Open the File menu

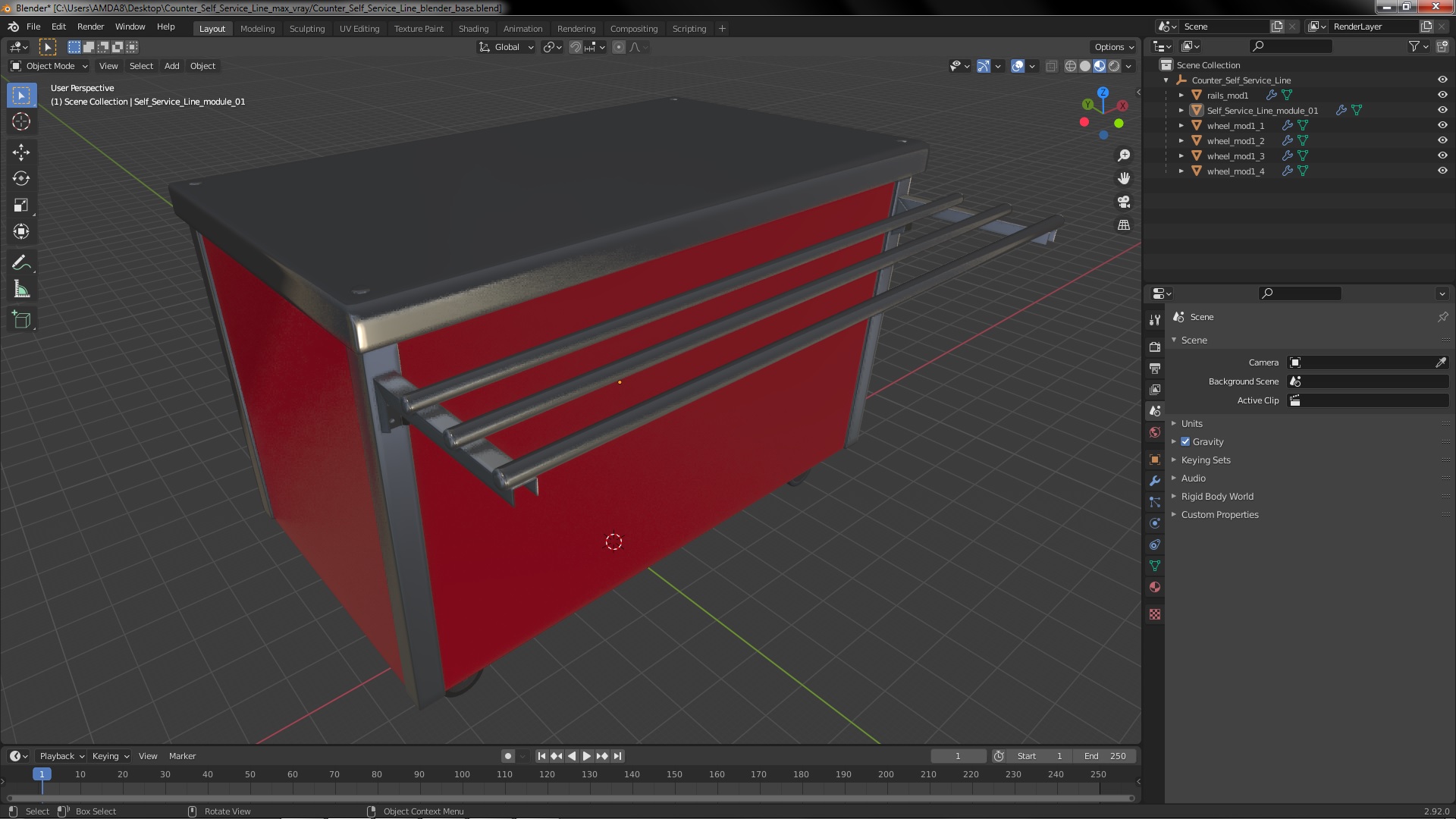pos(33,27)
